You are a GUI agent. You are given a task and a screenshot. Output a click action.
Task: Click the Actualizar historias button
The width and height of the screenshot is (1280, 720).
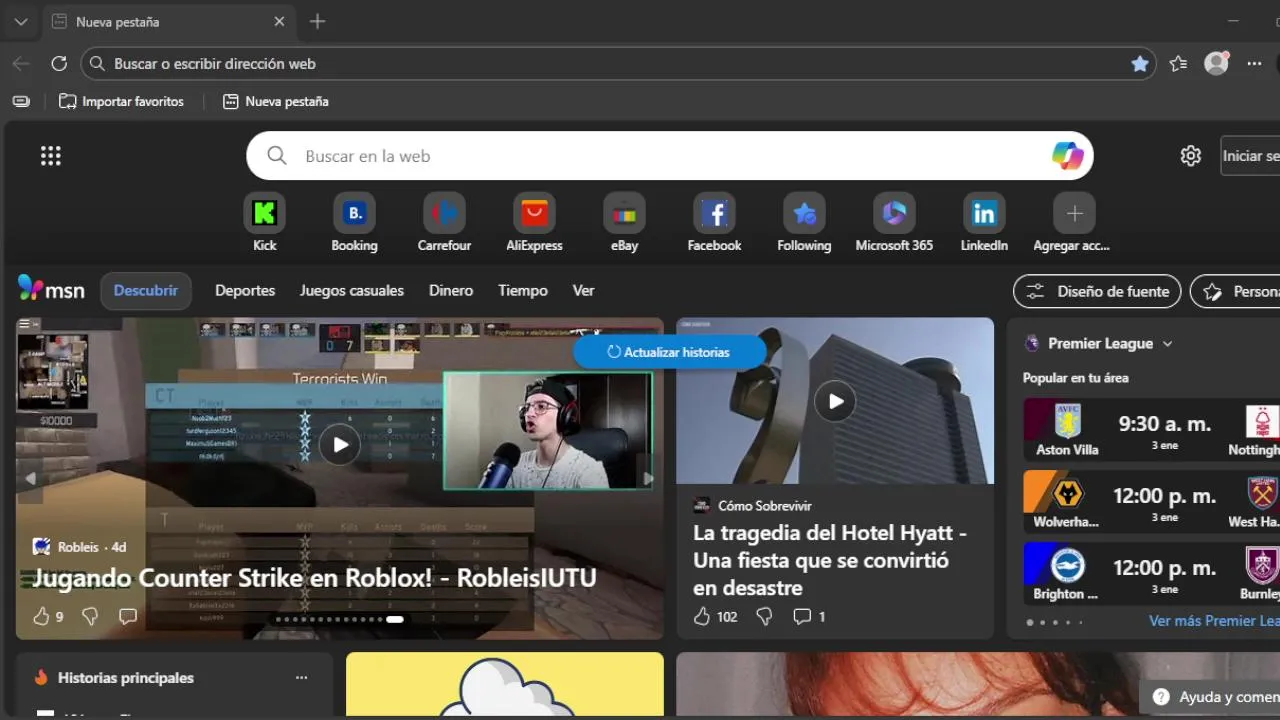(669, 352)
